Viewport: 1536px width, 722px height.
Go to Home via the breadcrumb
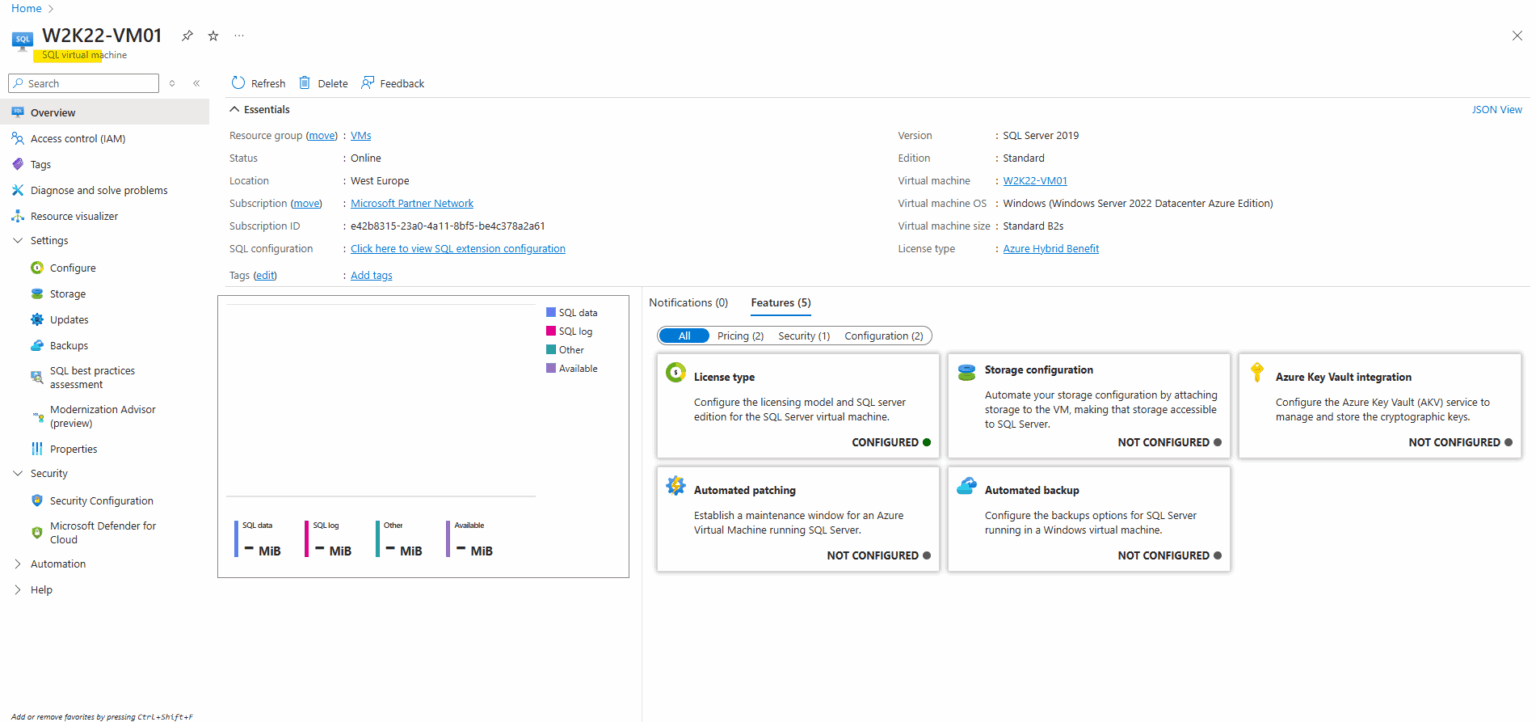click(x=26, y=8)
